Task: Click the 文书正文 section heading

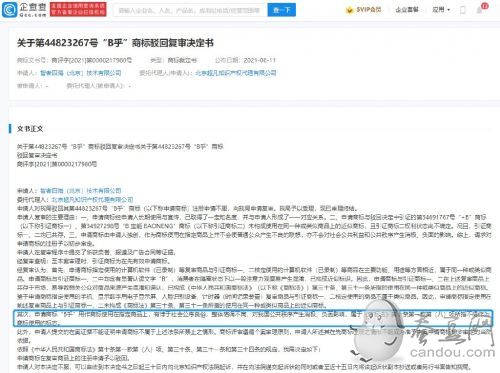Action: tap(30, 129)
